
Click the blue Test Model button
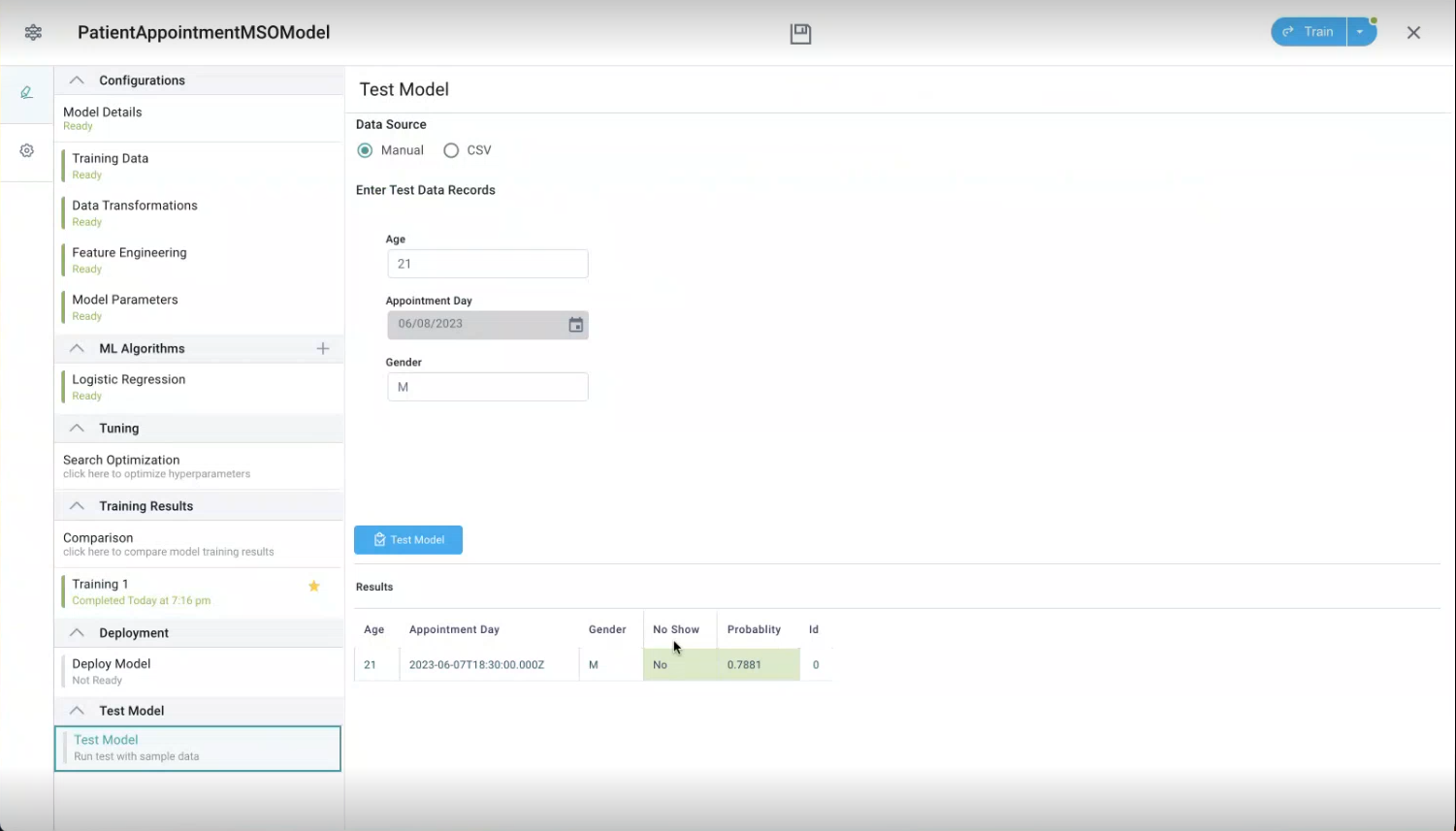(408, 540)
